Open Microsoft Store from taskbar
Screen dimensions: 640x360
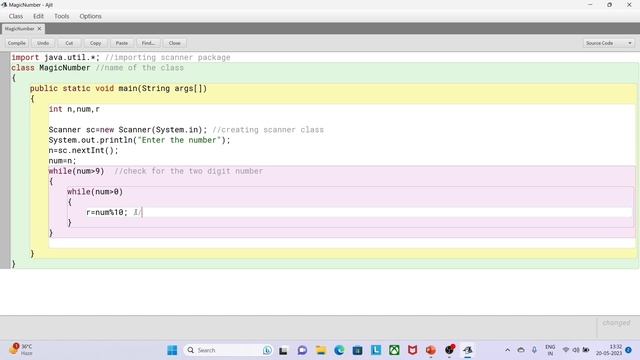(358, 350)
